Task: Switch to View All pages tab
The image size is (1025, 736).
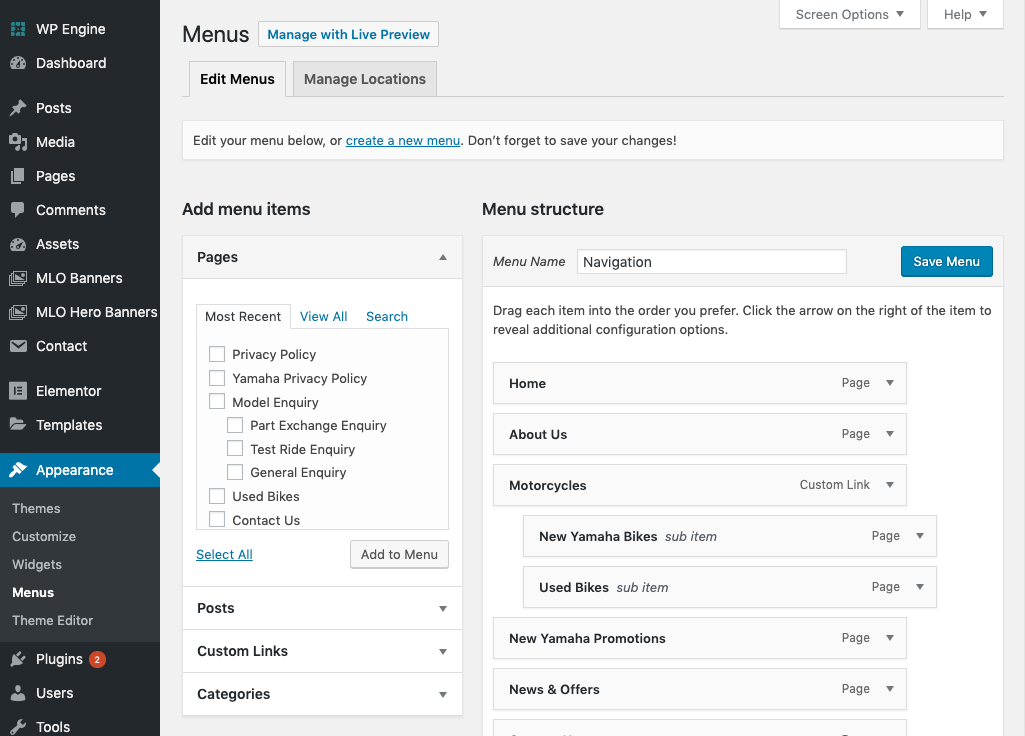Action: 323,316
